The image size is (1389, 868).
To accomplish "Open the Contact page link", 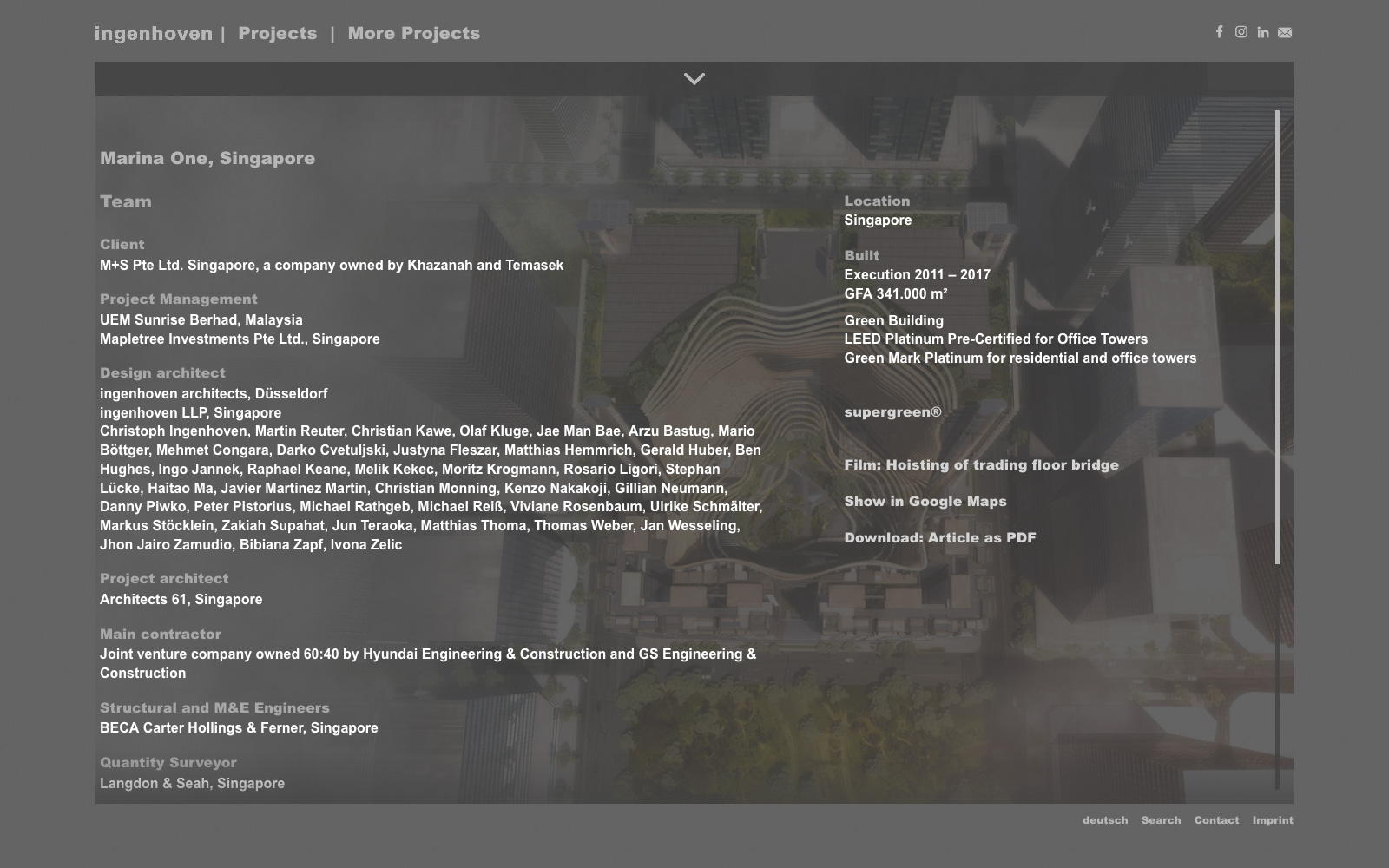I will click(1216, 820).
